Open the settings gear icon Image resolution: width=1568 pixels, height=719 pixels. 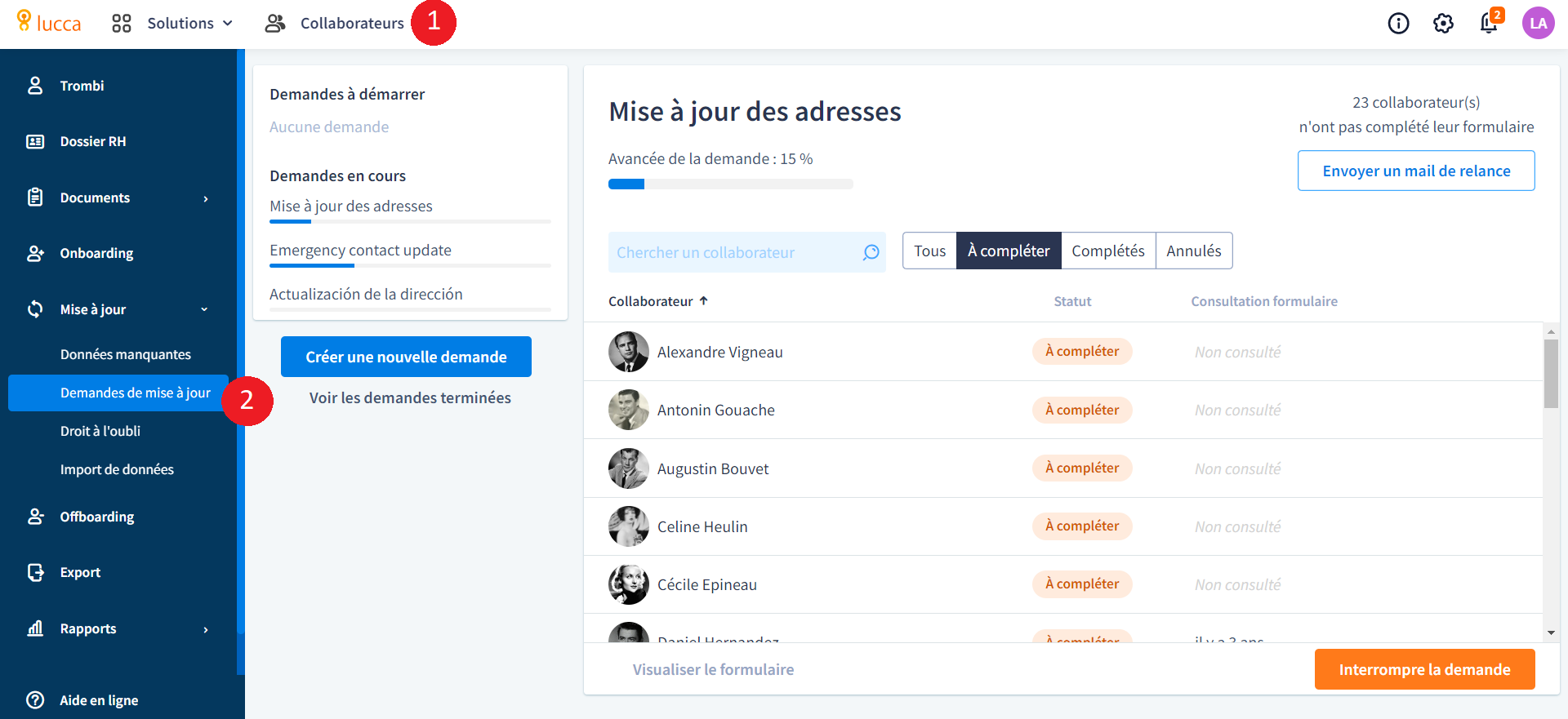point(1443,23)
